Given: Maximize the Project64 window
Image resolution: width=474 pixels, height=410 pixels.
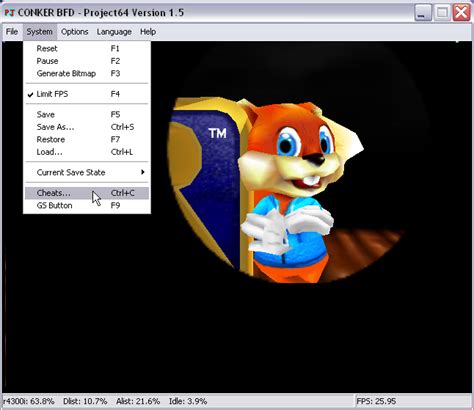Looking at the screenshot, I should (442, 13).
